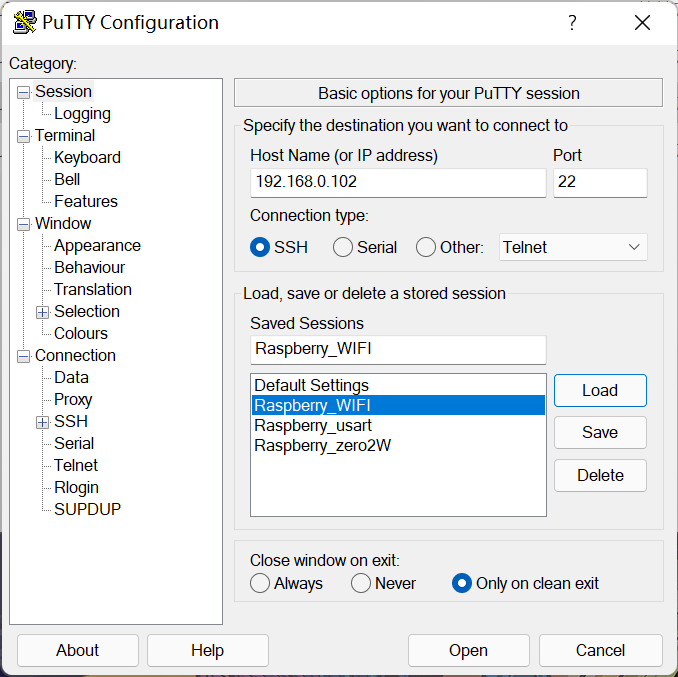Open the Keyboard settings category
678x677 pixels.
click(x=87, y=157)
